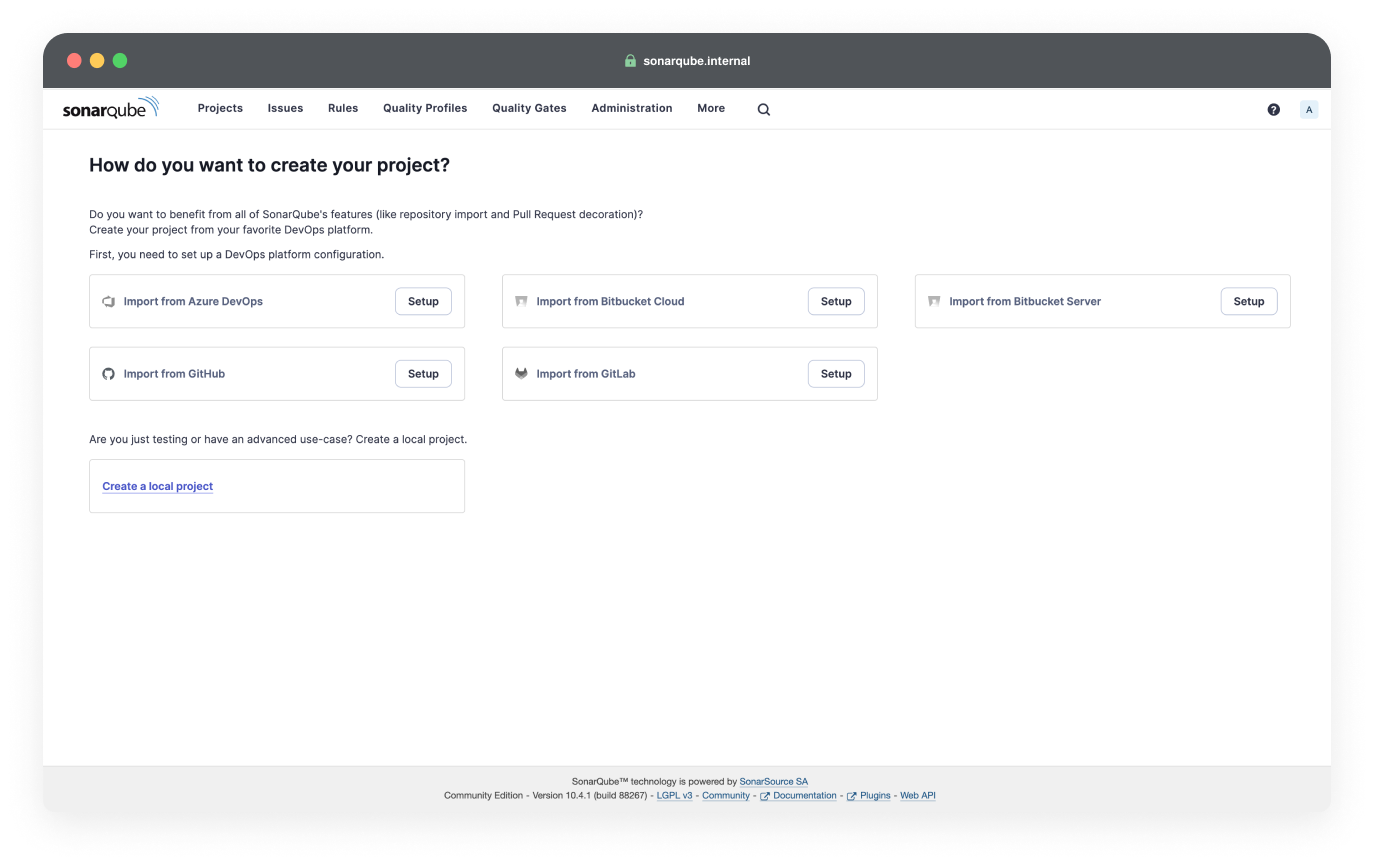Setup the GitLab import
The width and height of the screenshot is (1374, 865).
[836, 373]
